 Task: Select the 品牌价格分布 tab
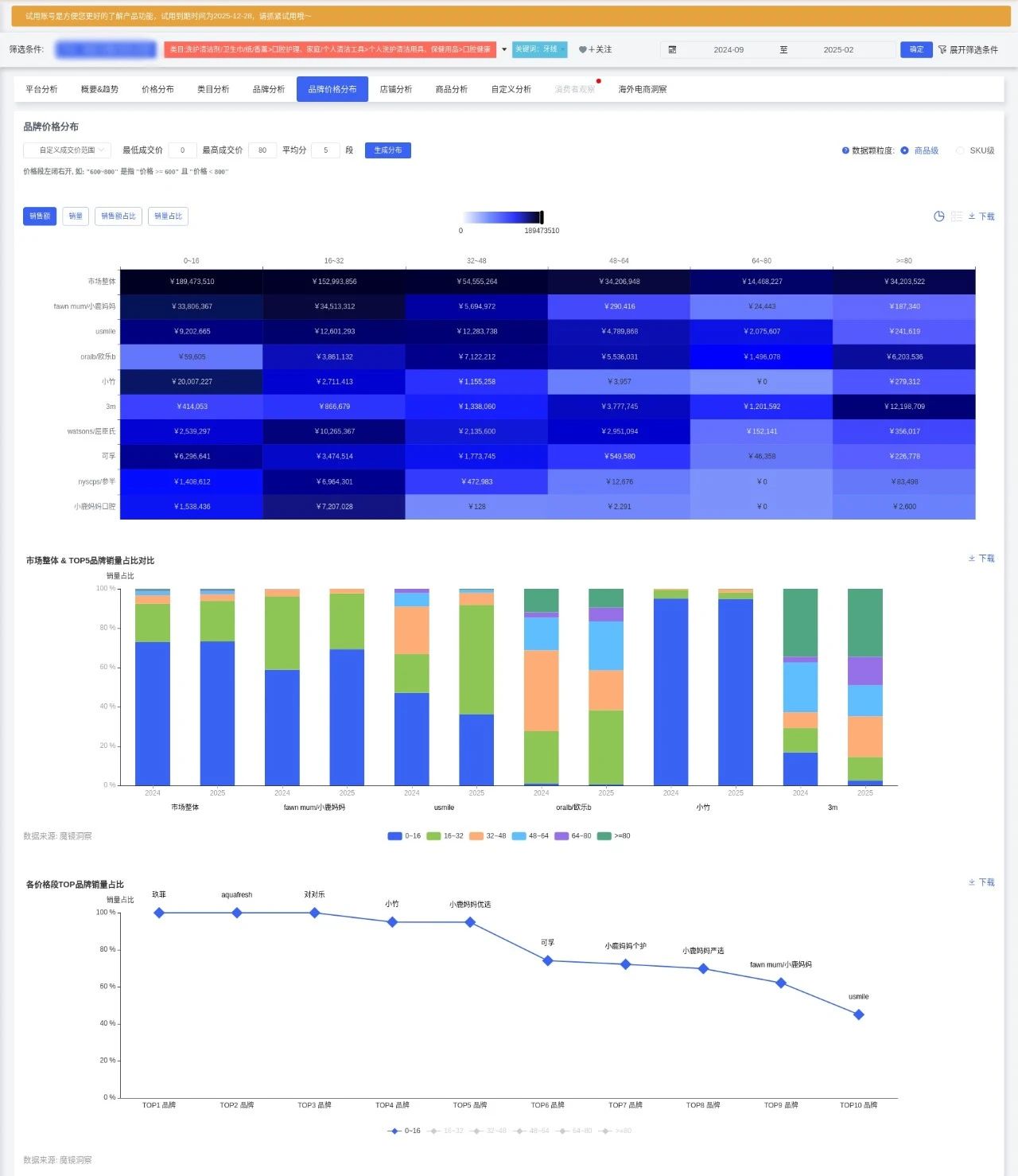(332, 89)
